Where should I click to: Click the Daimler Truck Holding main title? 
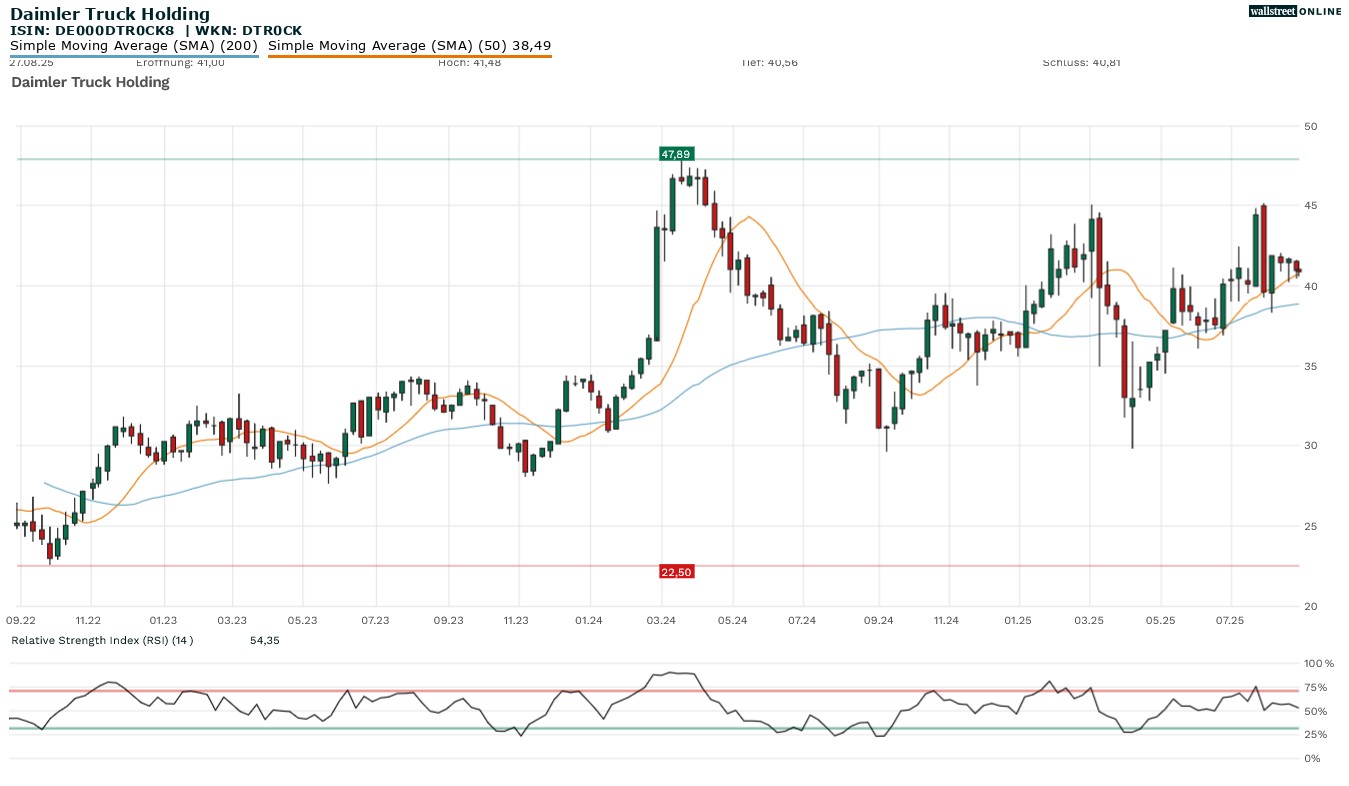(x=110, y=14)
